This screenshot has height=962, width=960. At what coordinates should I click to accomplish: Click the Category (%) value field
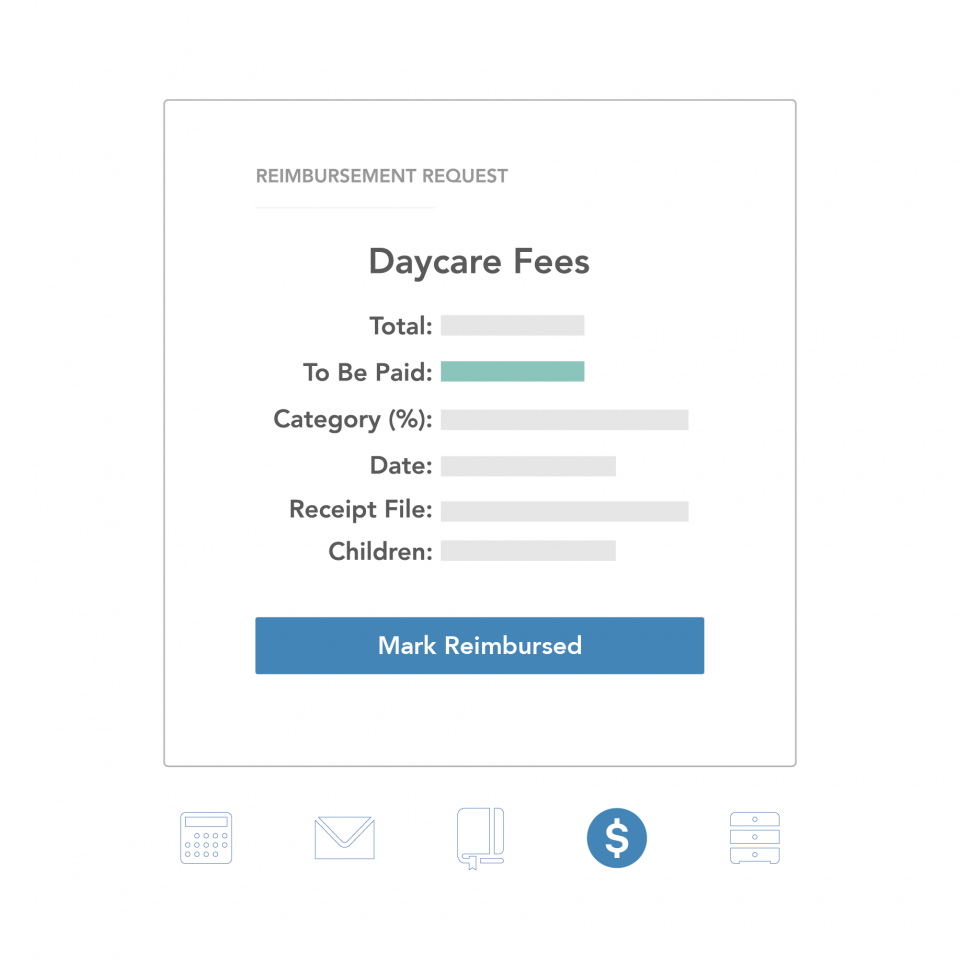click(x=564, y=420)
